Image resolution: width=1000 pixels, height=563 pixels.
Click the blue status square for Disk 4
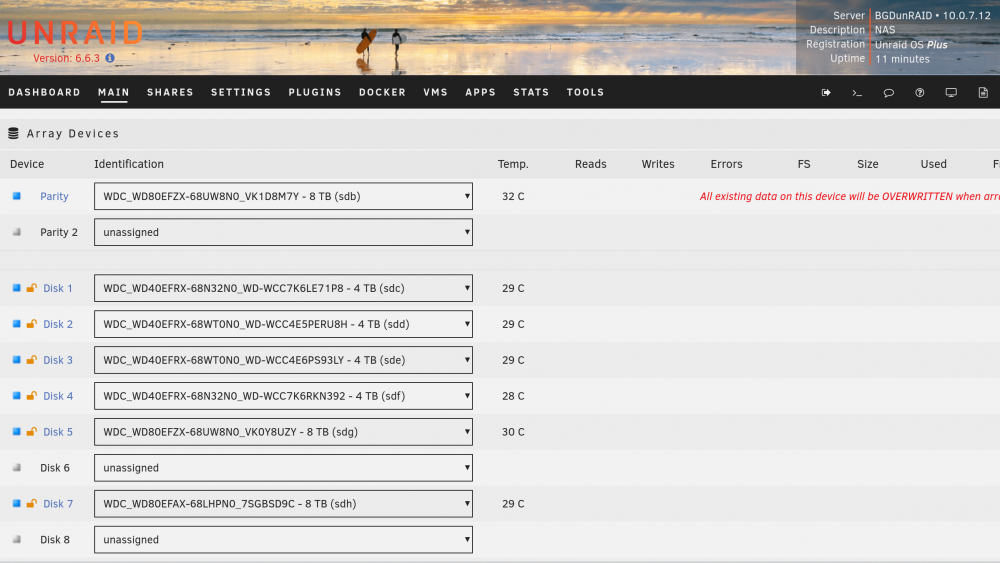point(17,395)
